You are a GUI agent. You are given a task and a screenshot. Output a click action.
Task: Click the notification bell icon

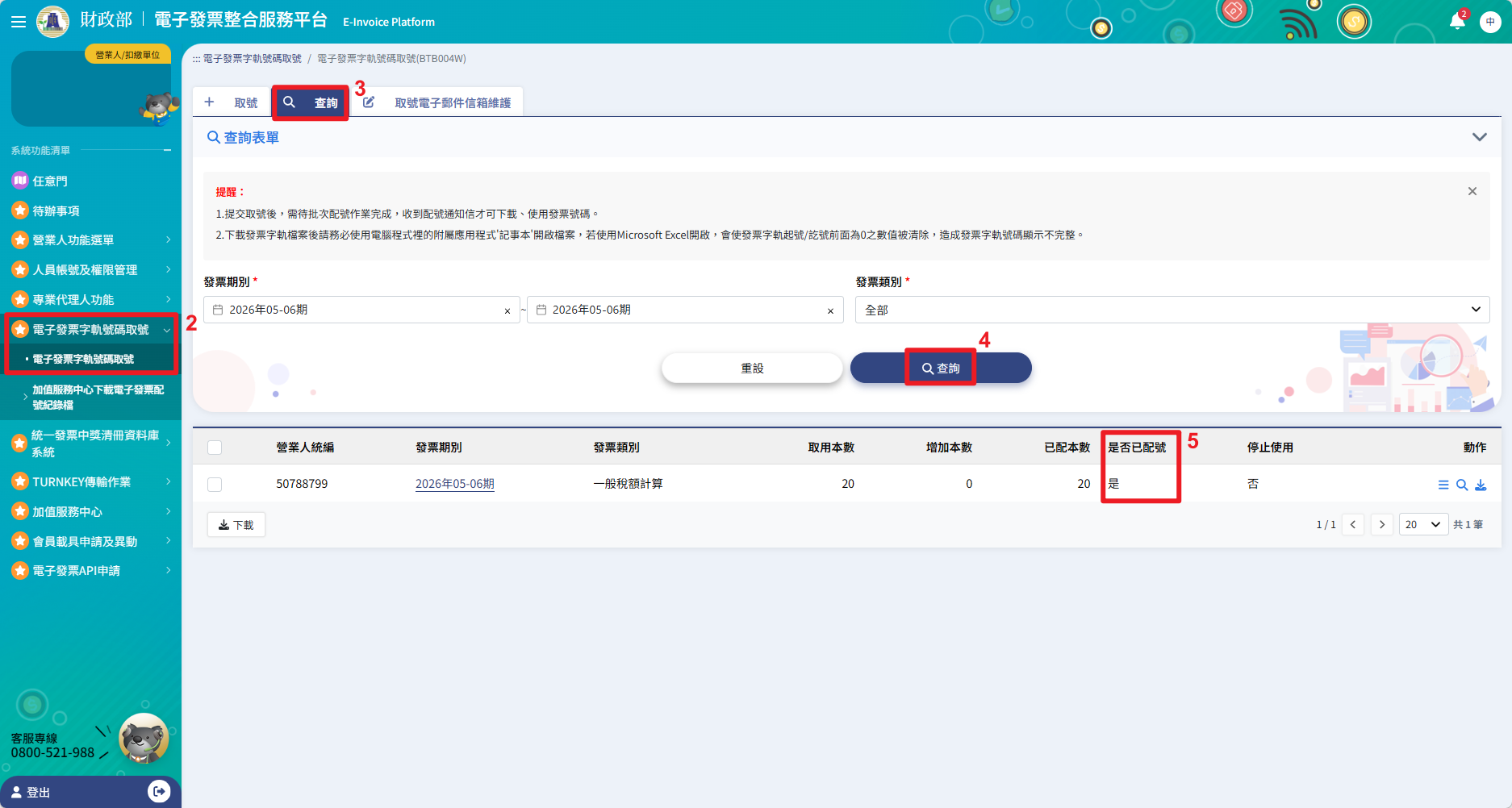1457,21
